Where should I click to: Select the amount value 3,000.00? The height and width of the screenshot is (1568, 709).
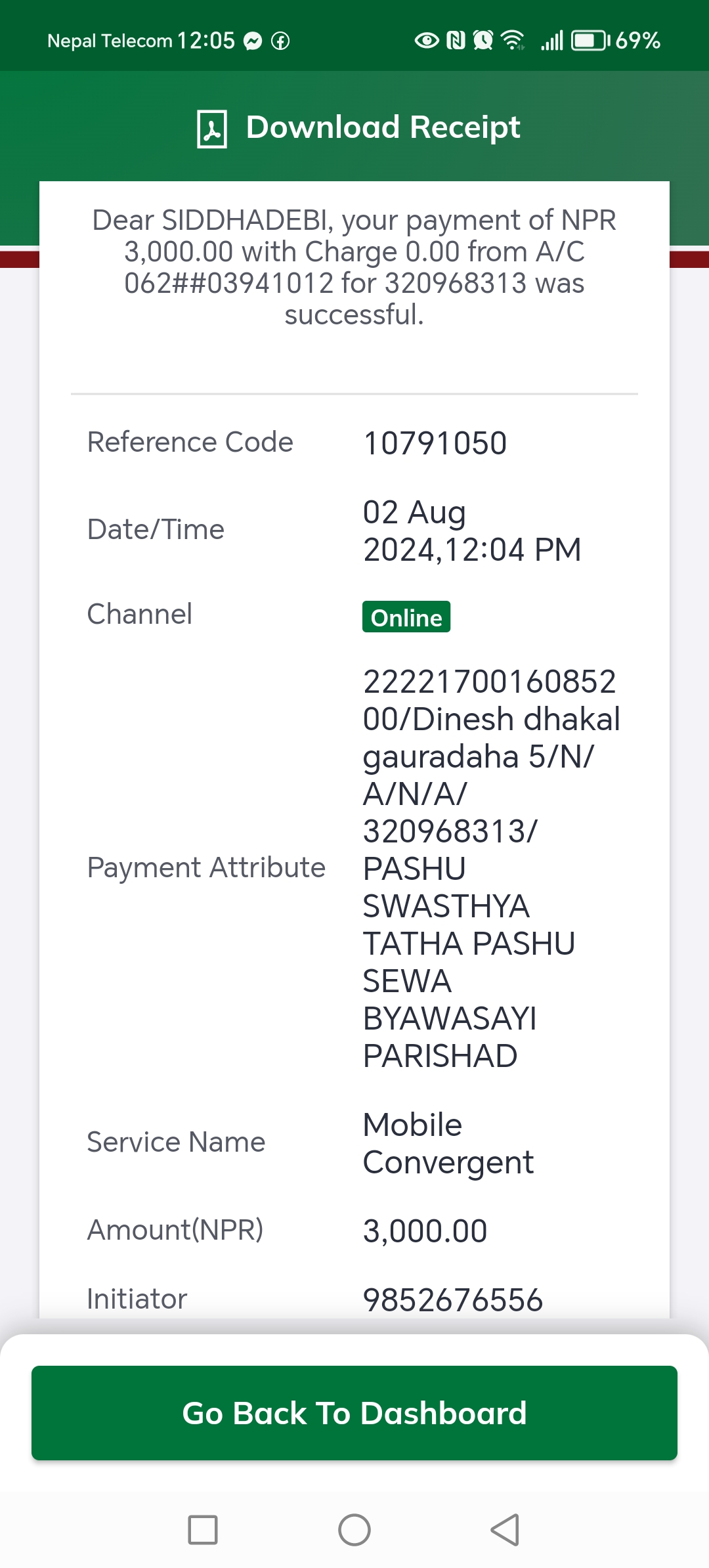[425, 1231]
